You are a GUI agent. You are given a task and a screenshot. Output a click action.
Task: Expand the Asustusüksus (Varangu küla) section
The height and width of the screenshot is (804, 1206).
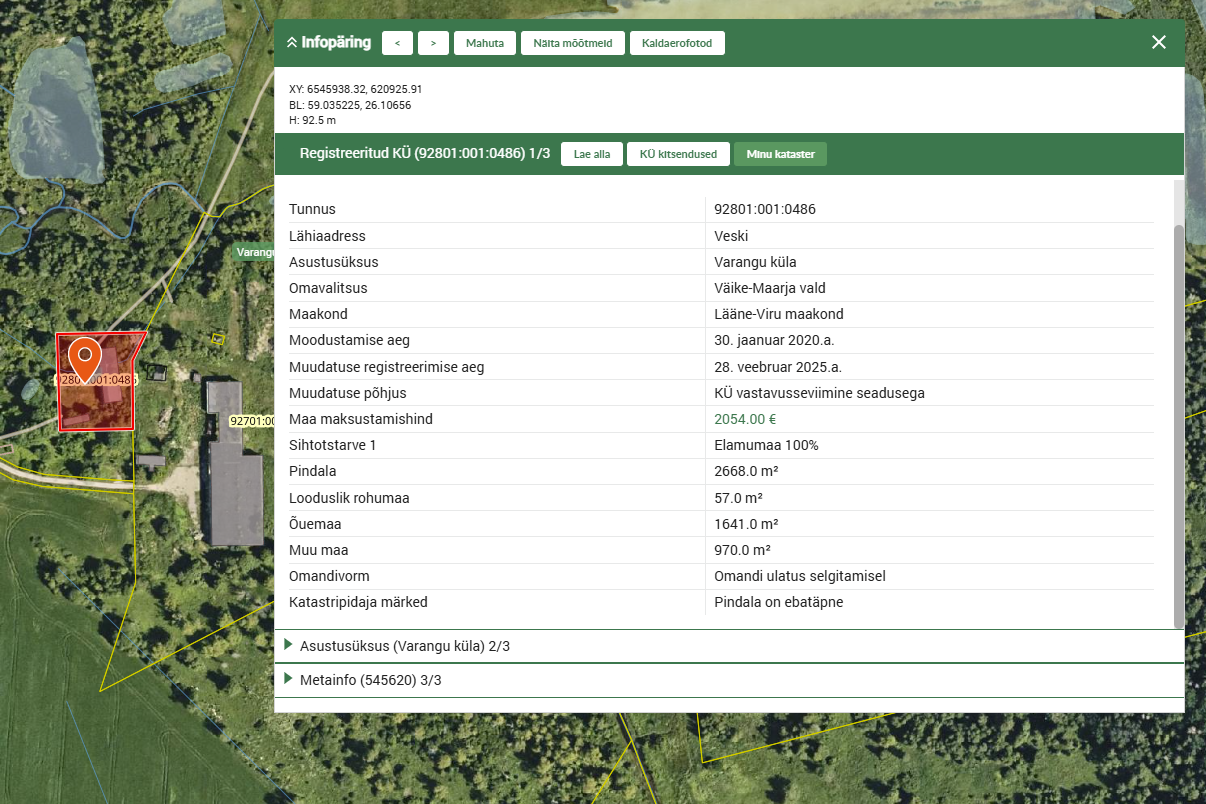tap(405, 646)
